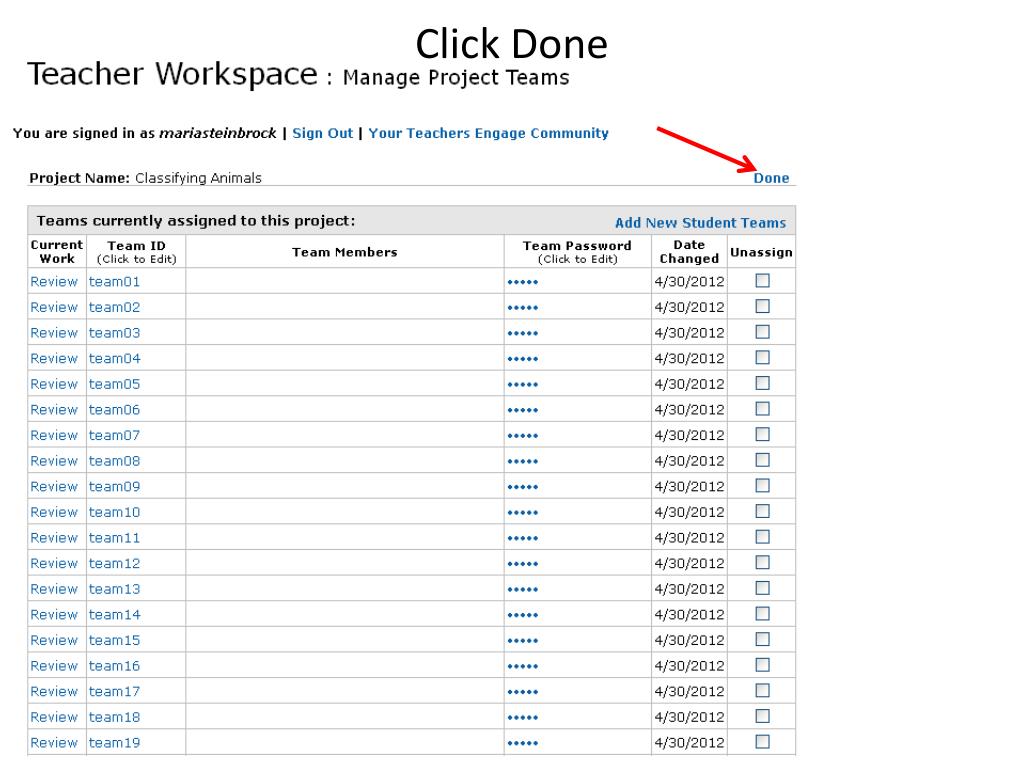Screen dimensions: 1024x768
Task: Check Unassign box for team12
Action: tap(762, 562)
